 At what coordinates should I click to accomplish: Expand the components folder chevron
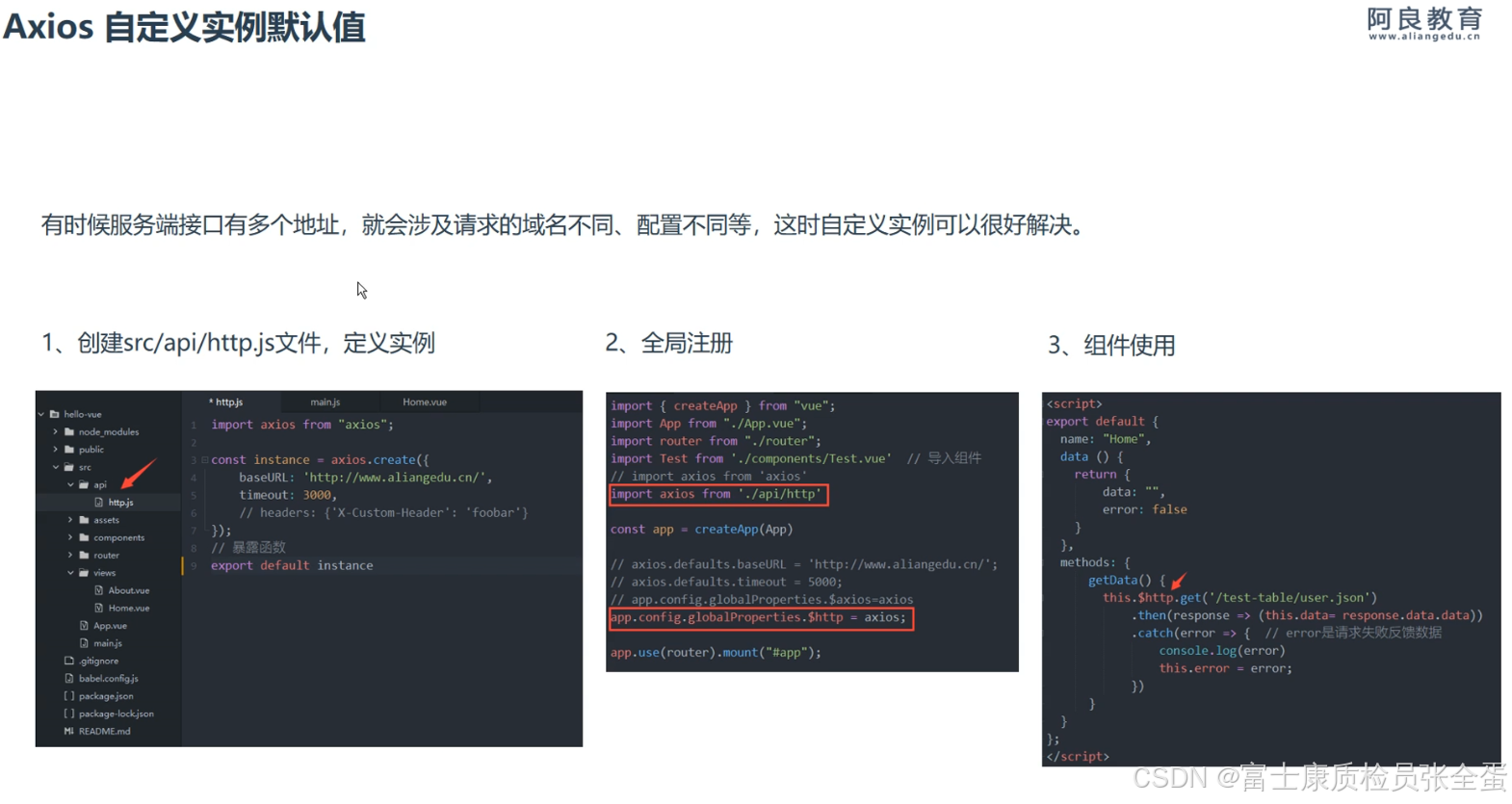tap(70, 538)
